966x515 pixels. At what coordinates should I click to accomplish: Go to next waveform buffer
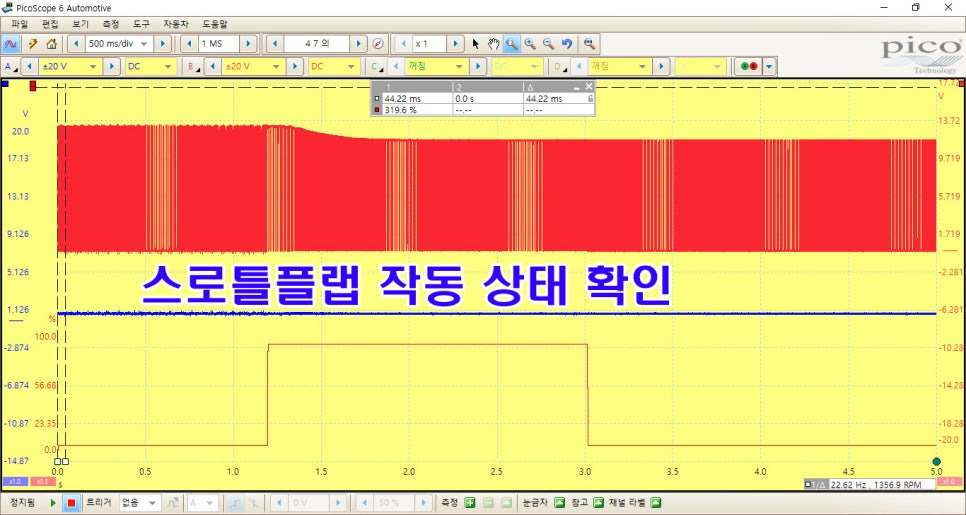click(359, 44)
